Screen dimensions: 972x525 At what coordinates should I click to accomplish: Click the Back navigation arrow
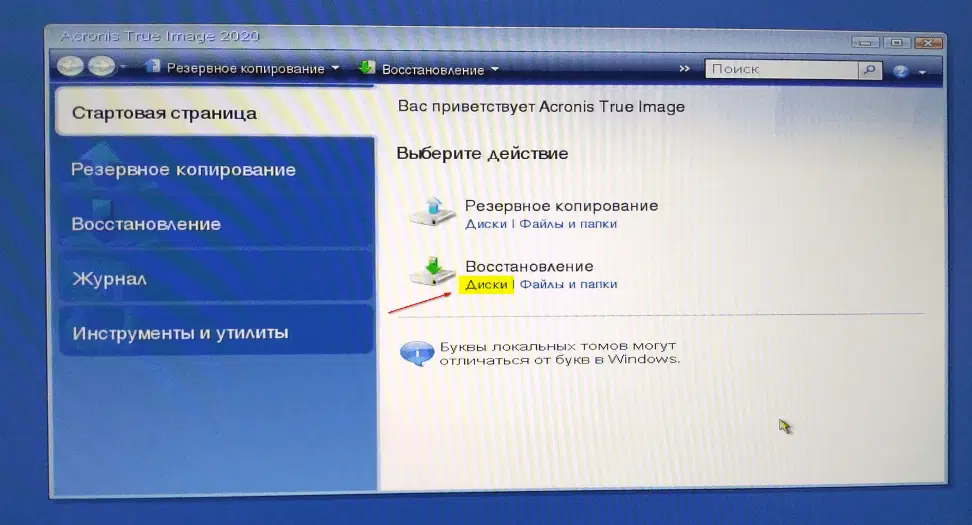[x=70, y=66]
